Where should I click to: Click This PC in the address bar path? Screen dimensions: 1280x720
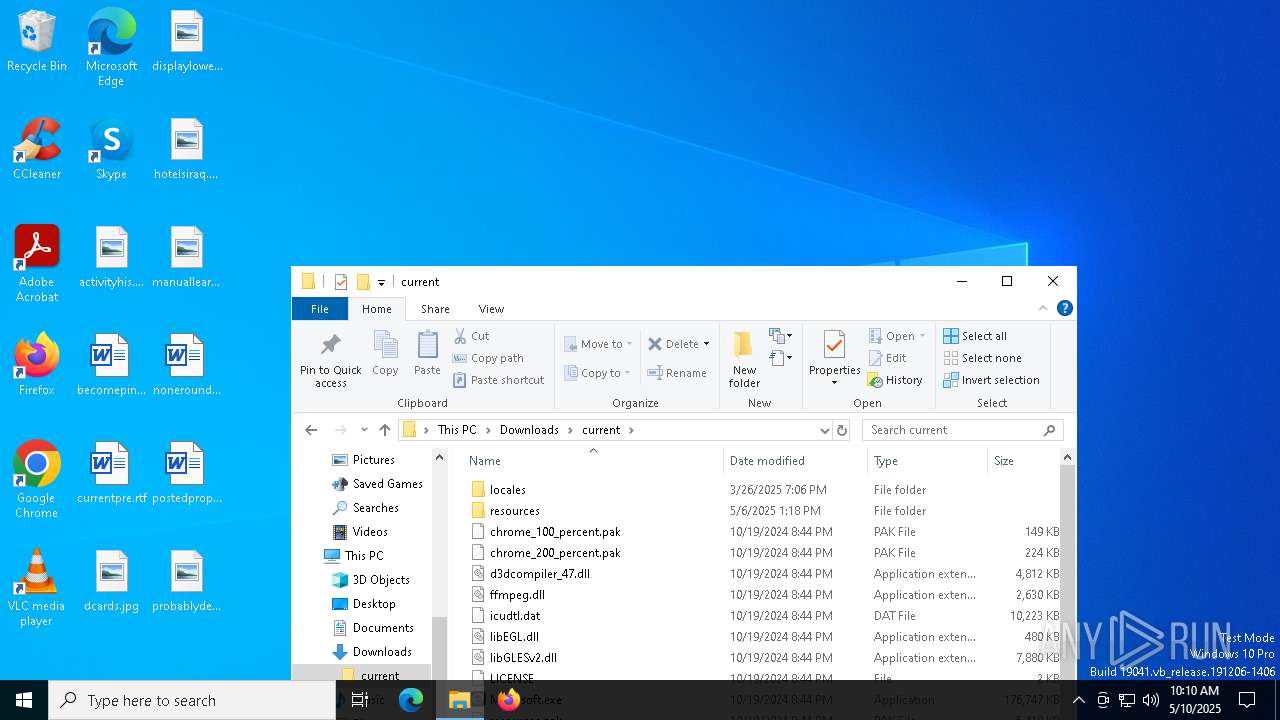tap(457, 430)
